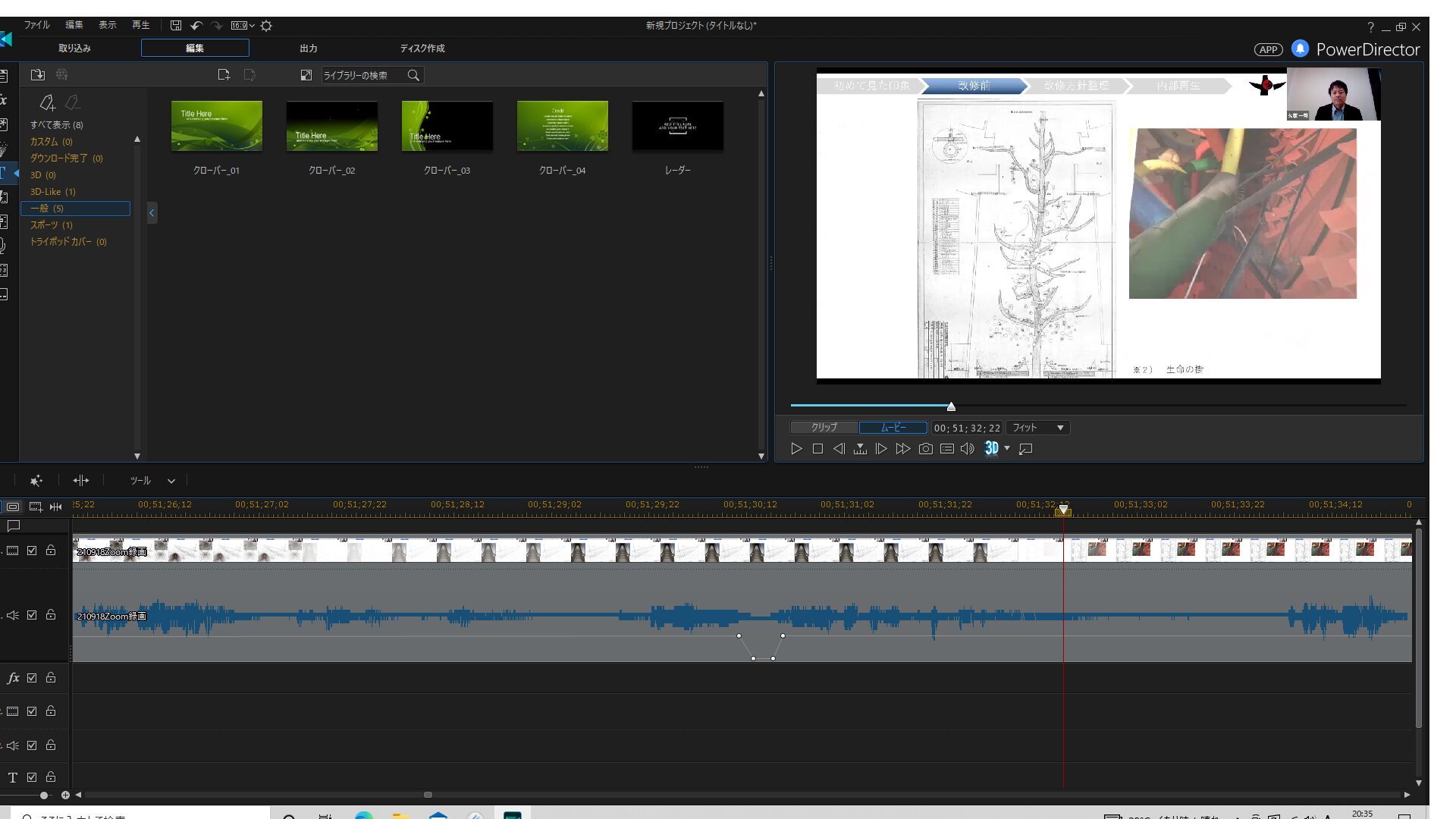Take a snapshot with the camera icon
1456x819 pixels.
pos(925,449)
